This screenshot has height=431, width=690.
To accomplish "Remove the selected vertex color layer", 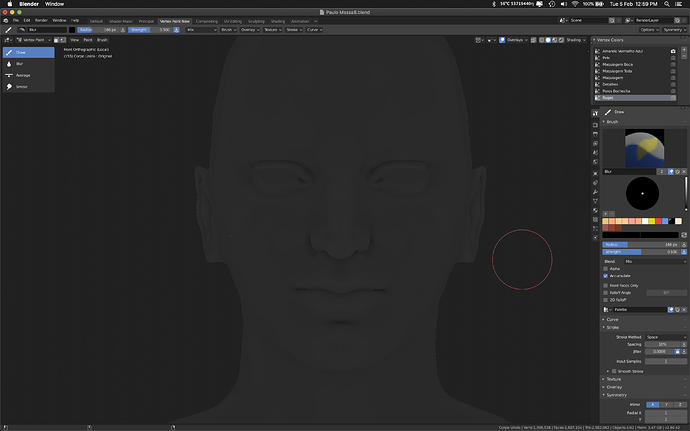I will (684, 56).
